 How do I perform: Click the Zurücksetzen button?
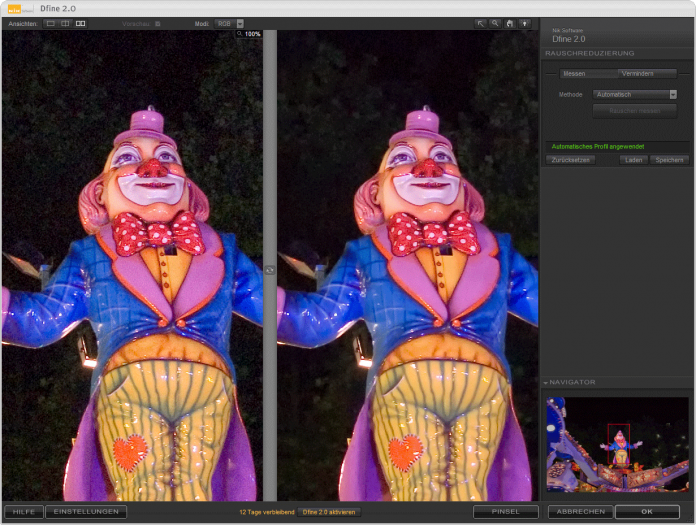[x=570, y=160]
